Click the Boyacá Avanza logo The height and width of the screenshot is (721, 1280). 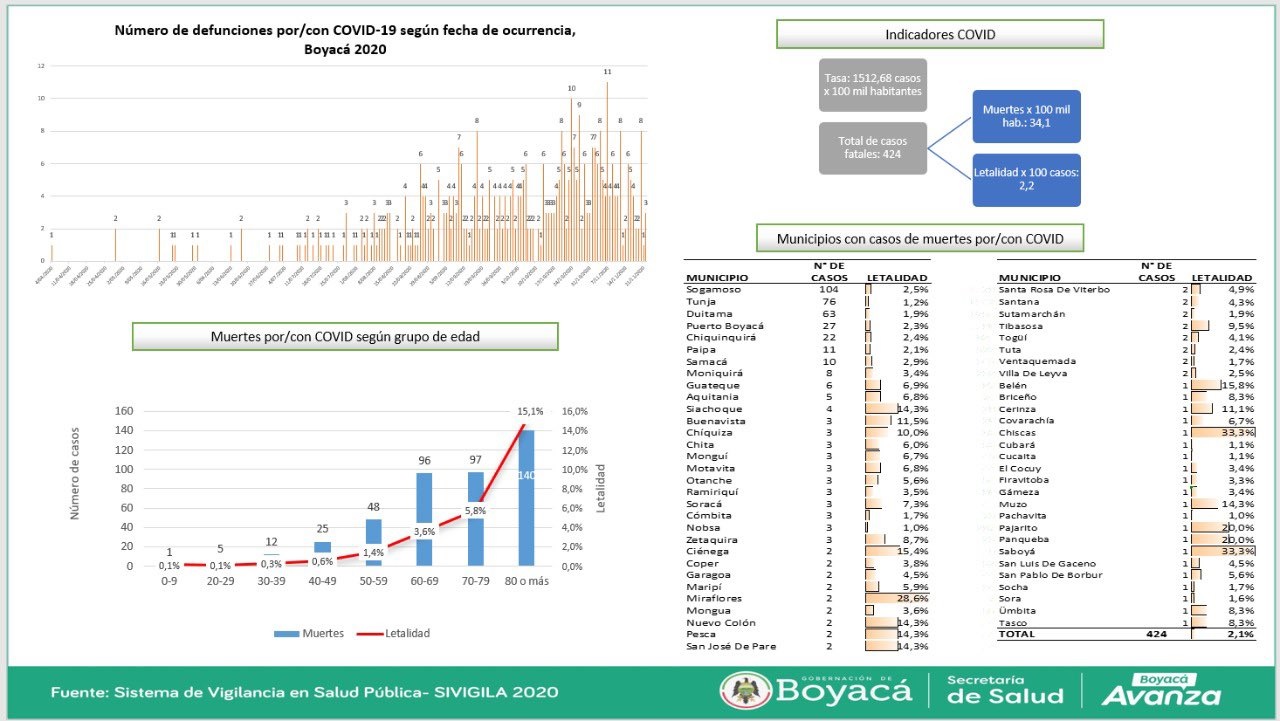[1161, 690]
